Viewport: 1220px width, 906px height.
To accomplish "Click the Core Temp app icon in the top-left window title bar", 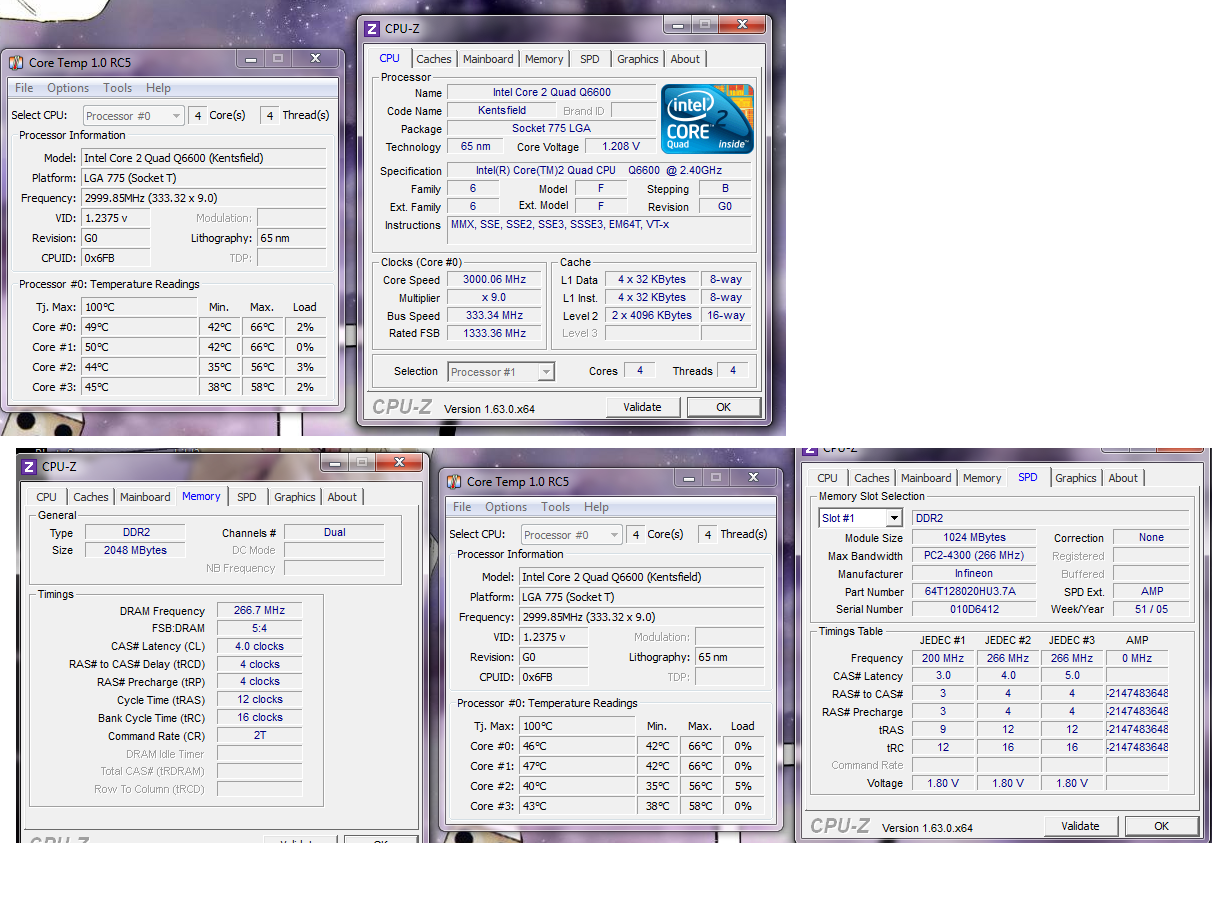I will pyautogui.click(x=16, y=62).
